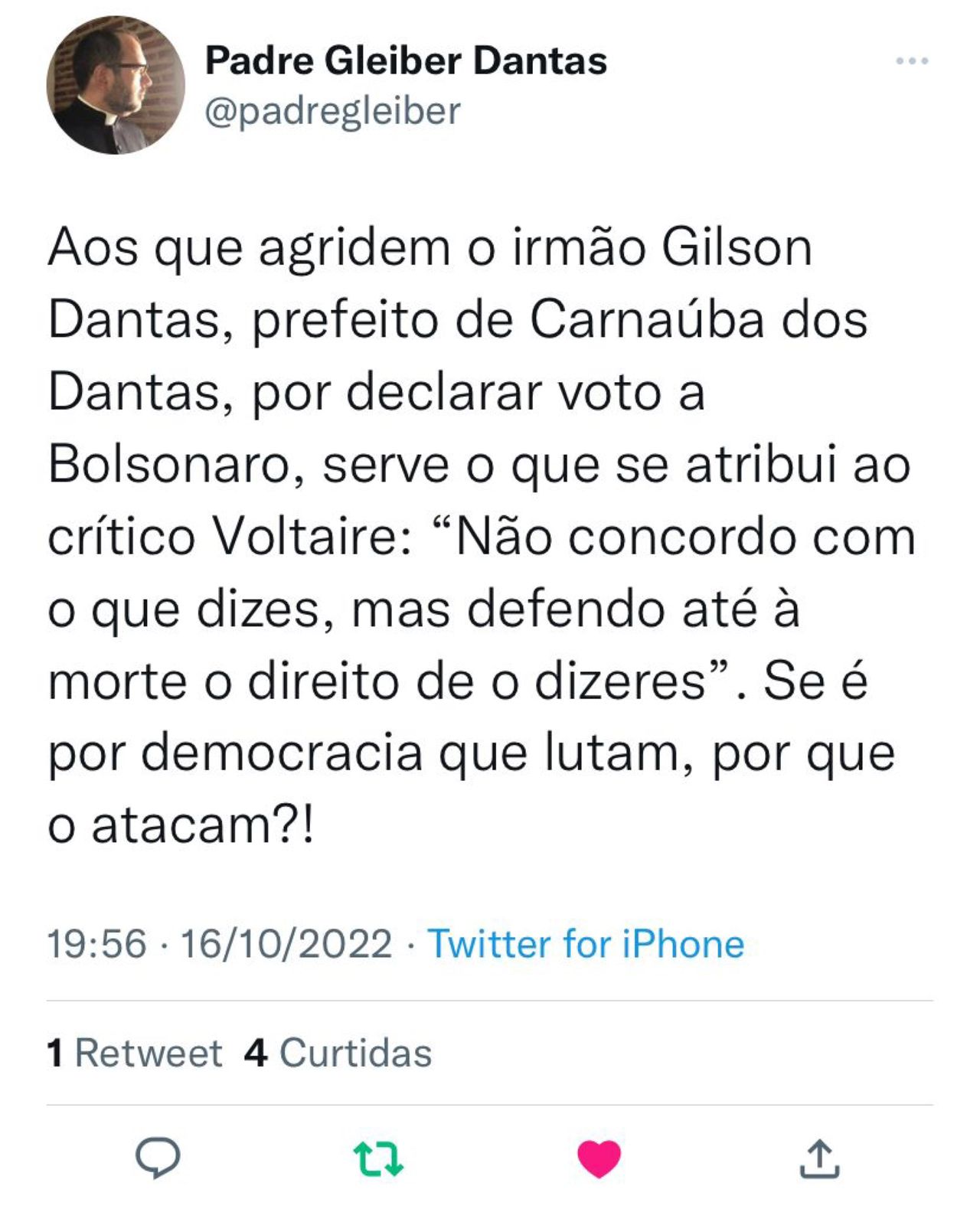Reply to the tweet via speech bubble icon
The width and height of the screenshot is (980, 1225).
point(158,1157)
